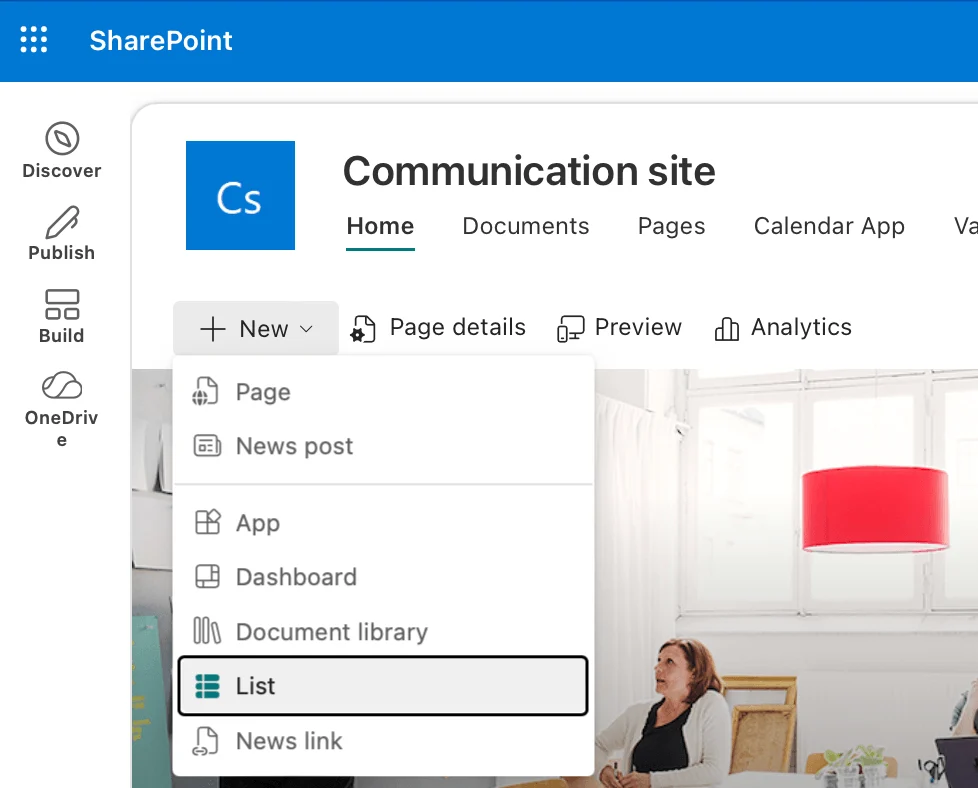Click the SharePoint title link

161,41
